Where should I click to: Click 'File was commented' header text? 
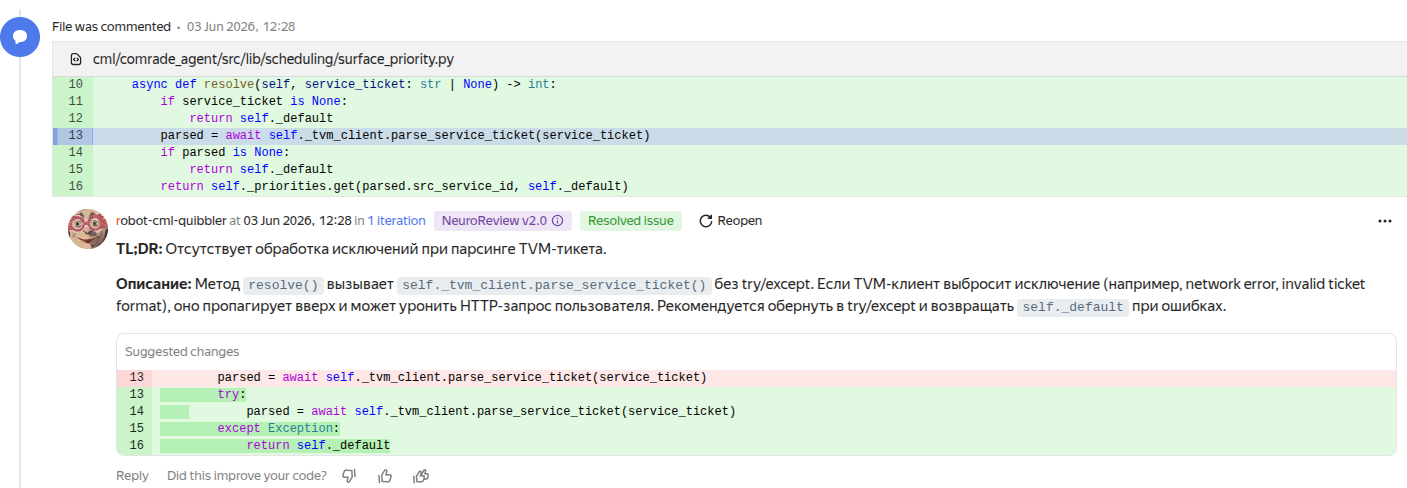pyautogui.click(x=111, y=26)
